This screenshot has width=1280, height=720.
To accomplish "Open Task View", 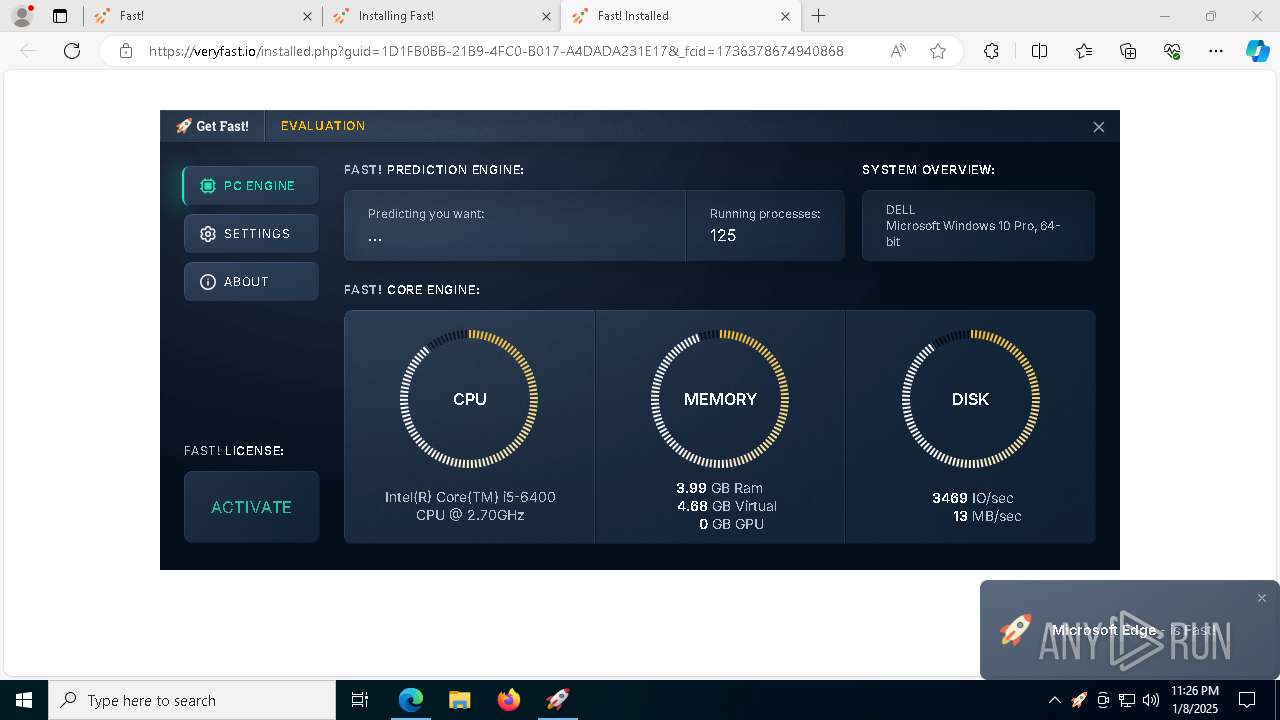I will [x=360, y=700].
